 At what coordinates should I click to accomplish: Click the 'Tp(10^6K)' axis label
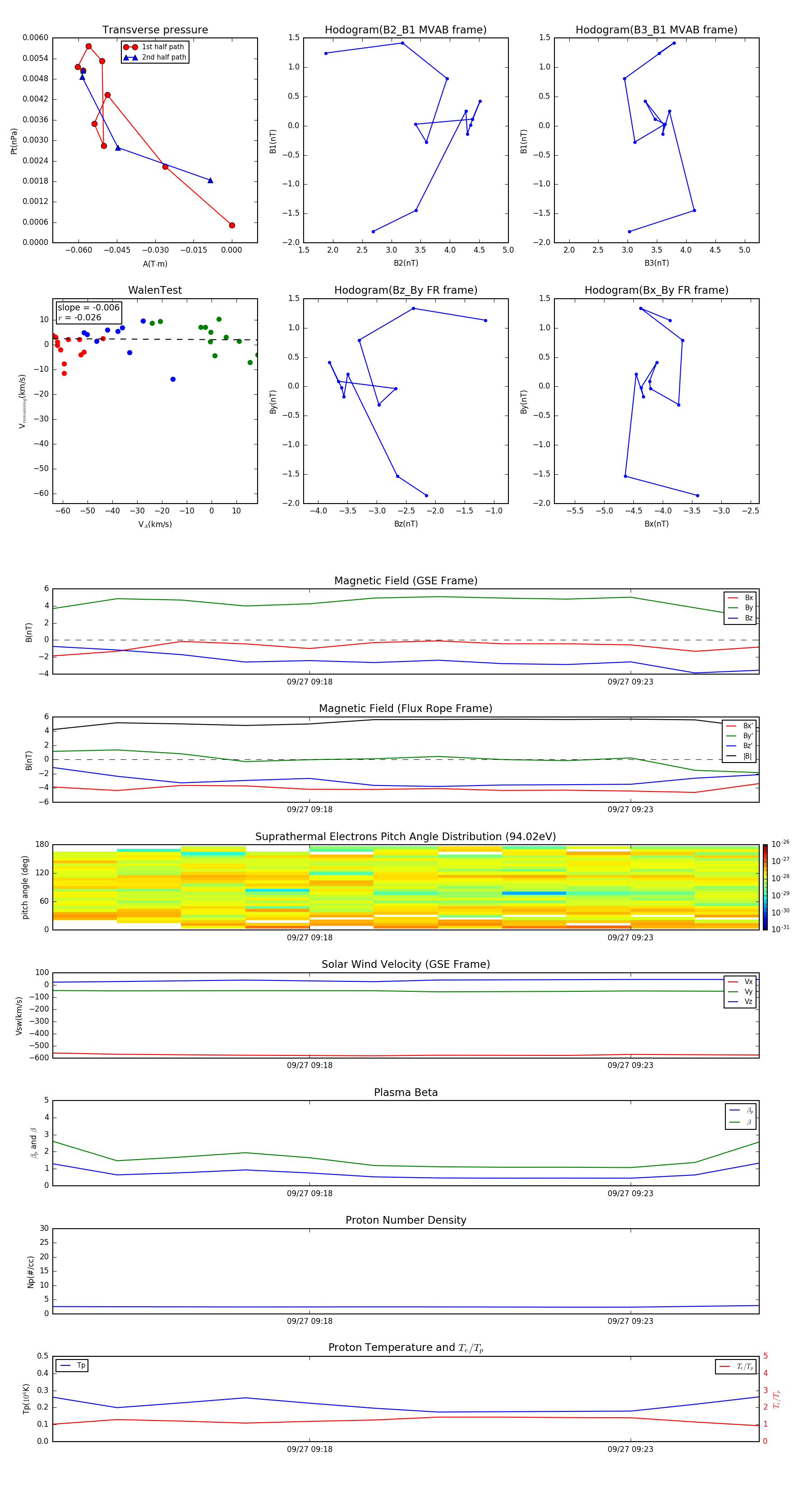(x=26, y=1399)
